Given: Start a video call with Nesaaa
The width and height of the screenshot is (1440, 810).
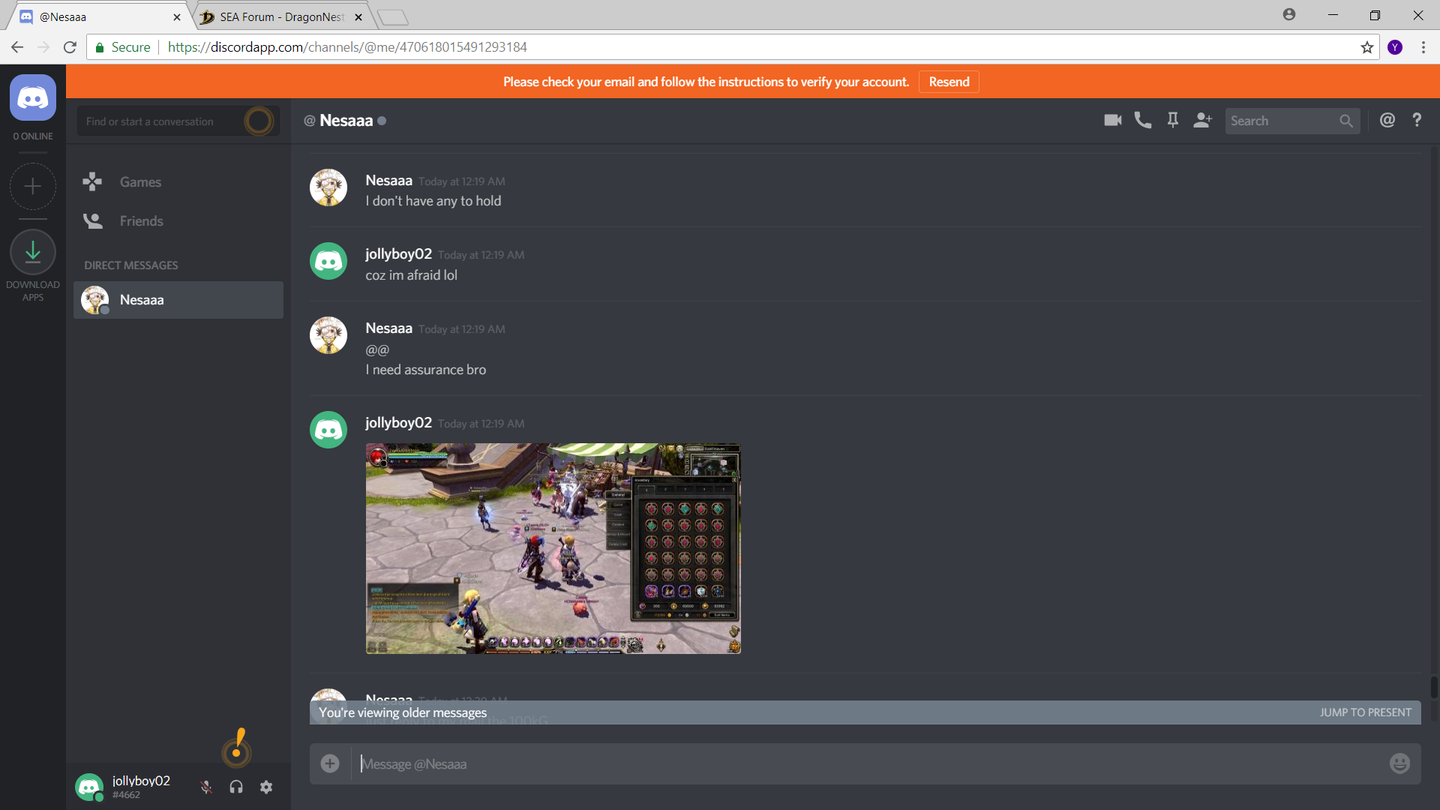Looking at the screenshot, I should click(x=1112, y=120).
